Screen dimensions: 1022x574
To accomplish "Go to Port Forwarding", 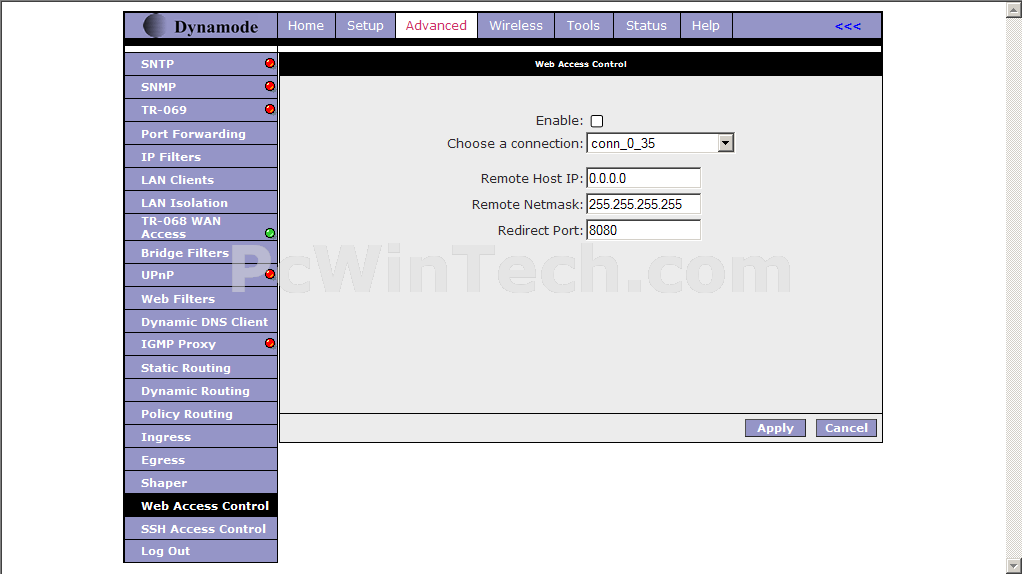I will 201,134.
